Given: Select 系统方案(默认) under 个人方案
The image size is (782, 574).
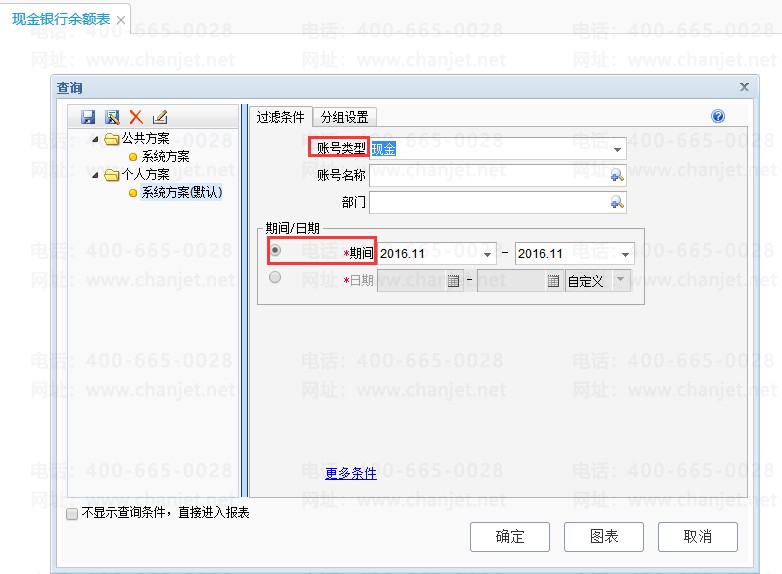Looking at the screenshot, I should coord(182,192).
